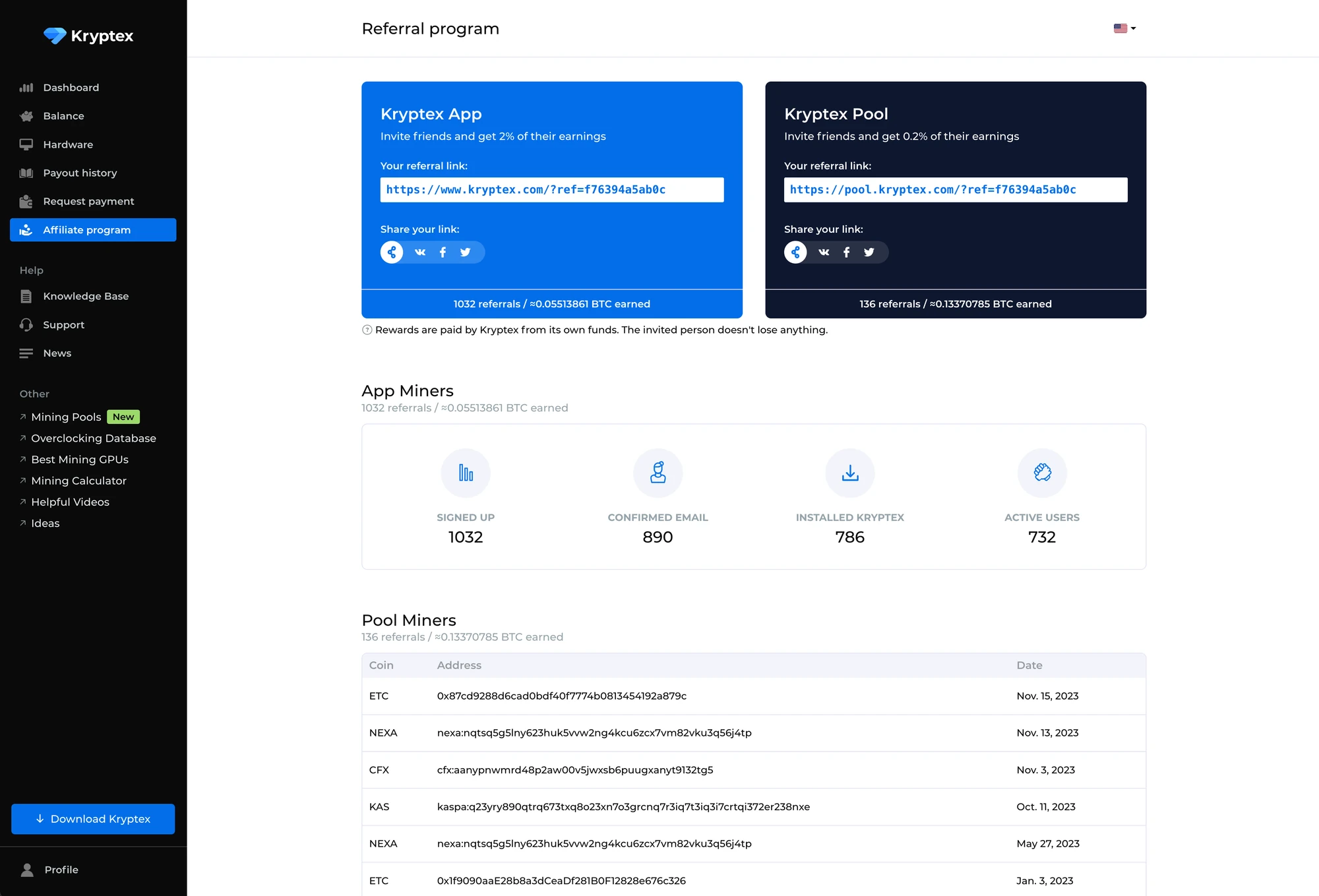Open the Mining Calculator link
This screenshot has height=896, width=1319.
tap(78, 481)
